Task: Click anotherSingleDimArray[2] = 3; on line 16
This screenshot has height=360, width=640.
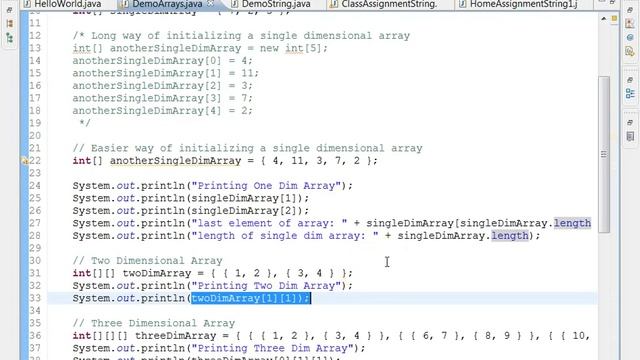Action: coord(163,86)
